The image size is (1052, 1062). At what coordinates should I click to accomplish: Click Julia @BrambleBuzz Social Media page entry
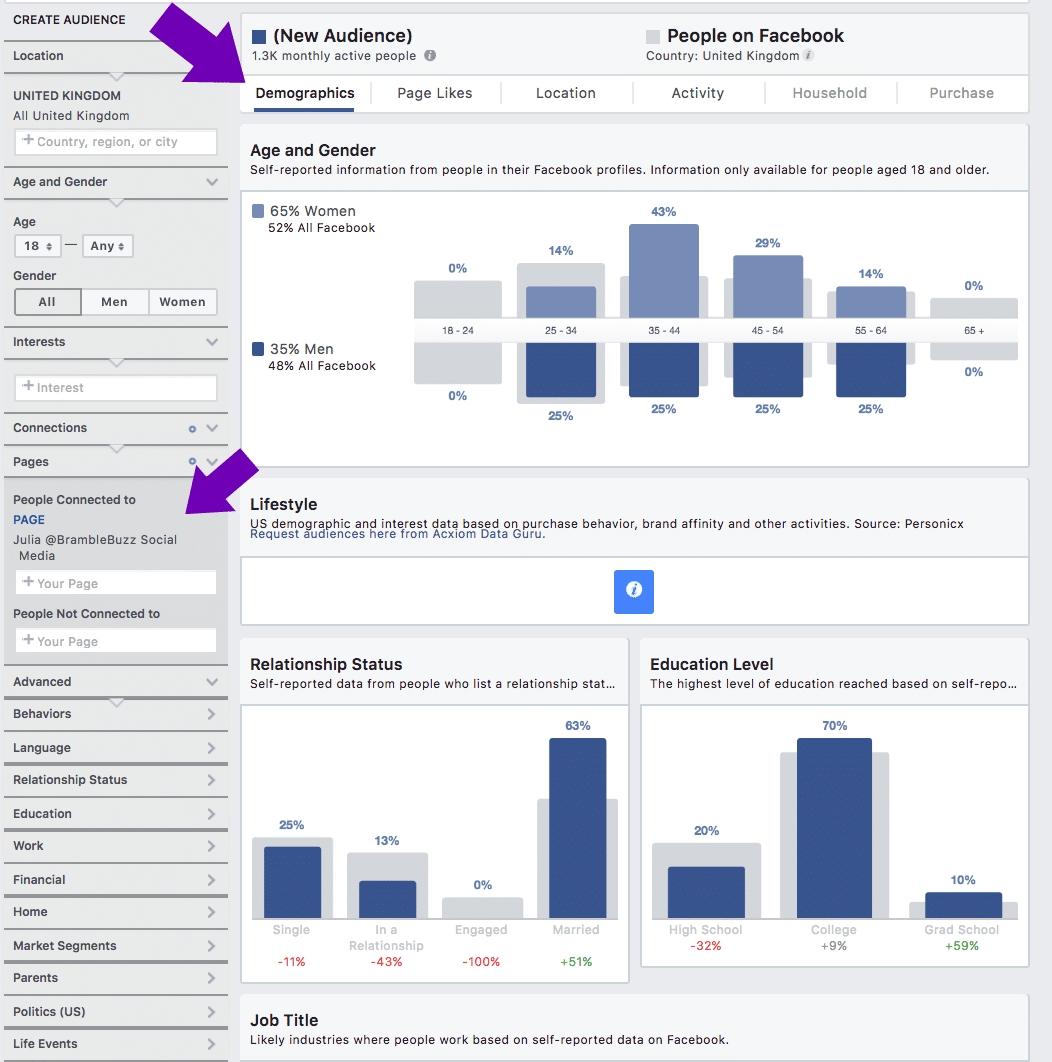click(x=95, y=548)
